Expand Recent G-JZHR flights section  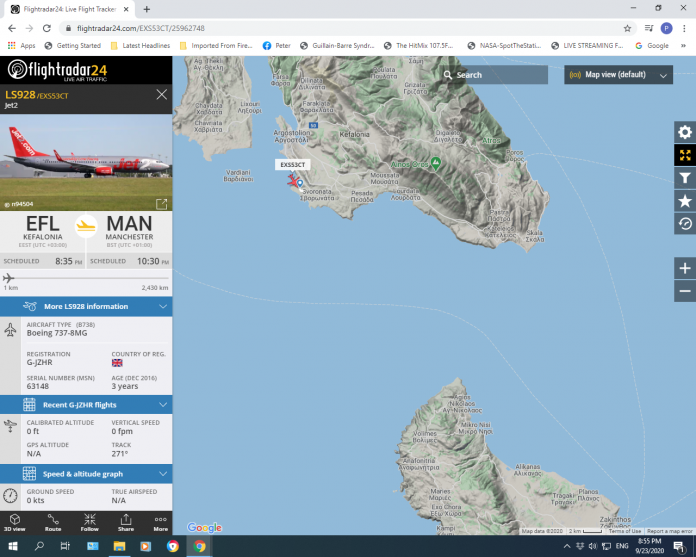(x=86, y=405)
